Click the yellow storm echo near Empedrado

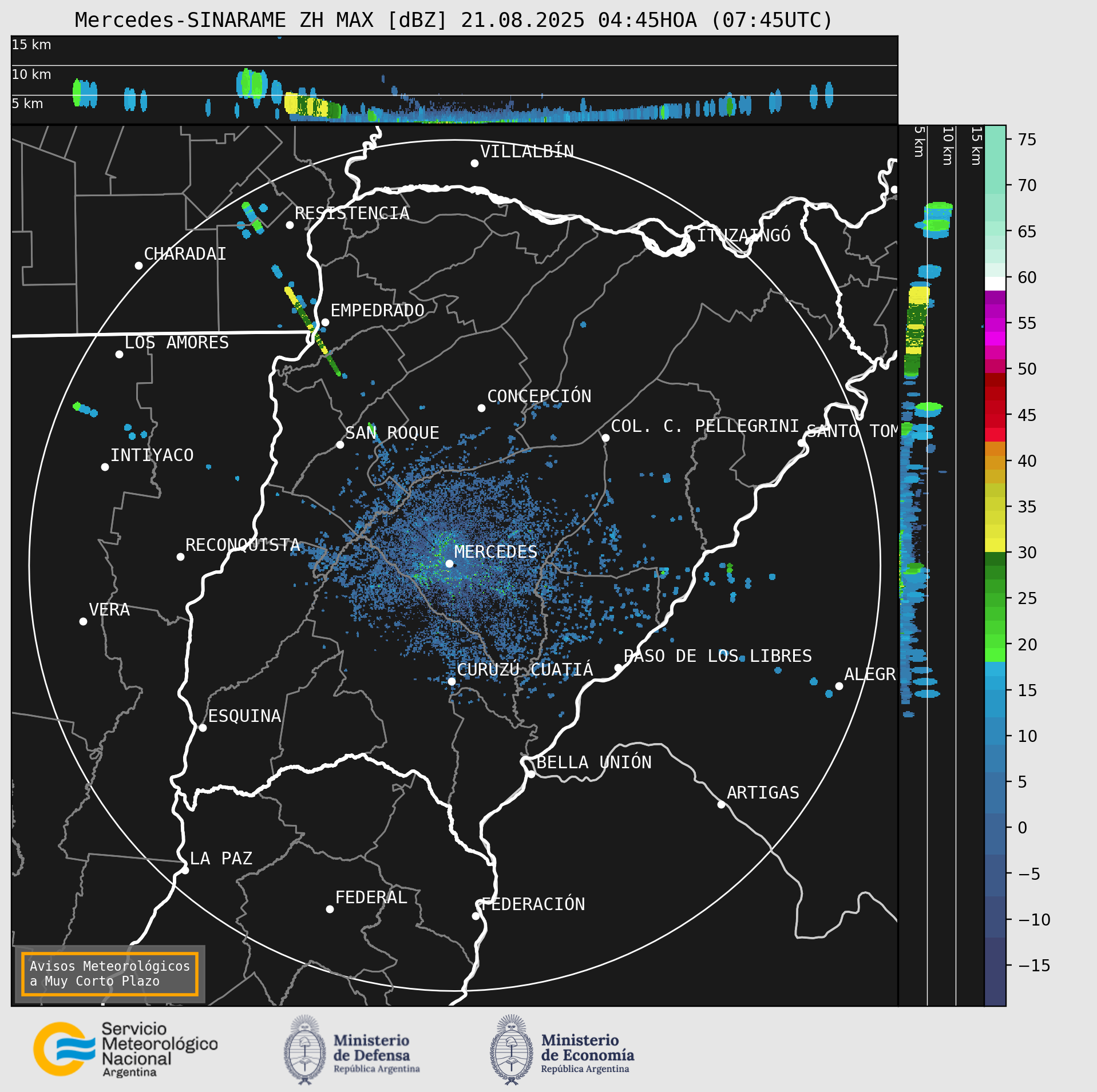coord(292,296)
